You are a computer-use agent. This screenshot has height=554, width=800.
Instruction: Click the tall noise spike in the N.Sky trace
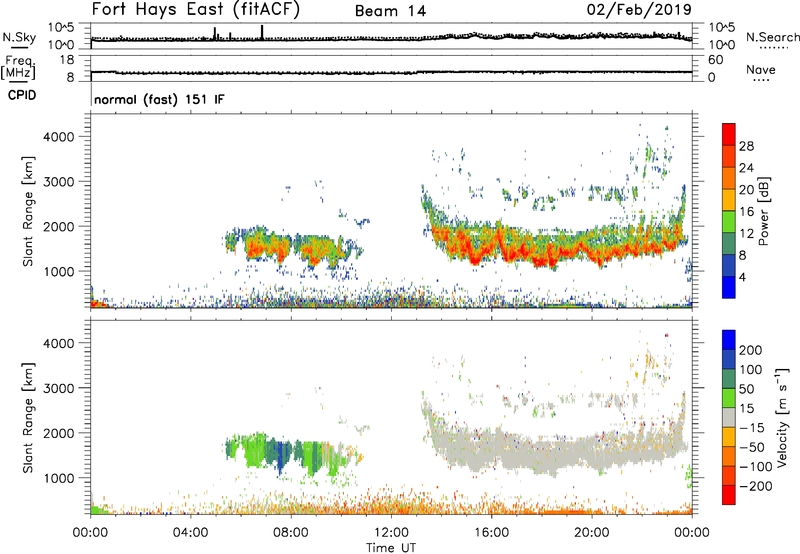[x=262, y=32]
